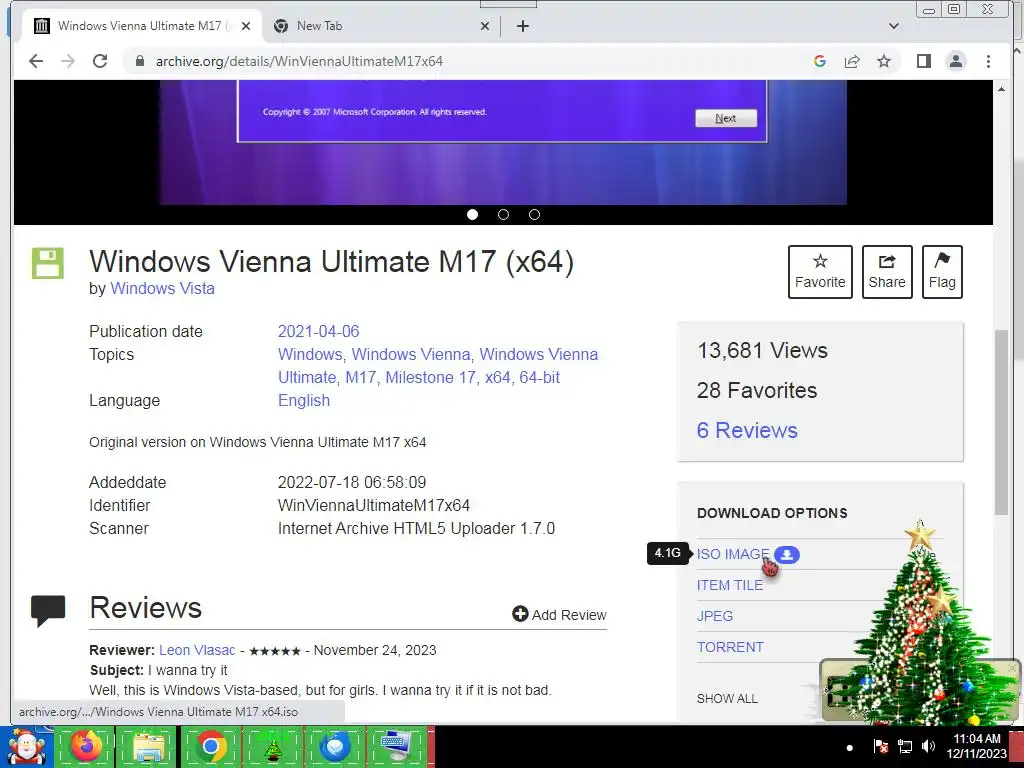Click the scrollbar up arrow
Screen dimensions: 1024x768
click(x=1001, y=89)
